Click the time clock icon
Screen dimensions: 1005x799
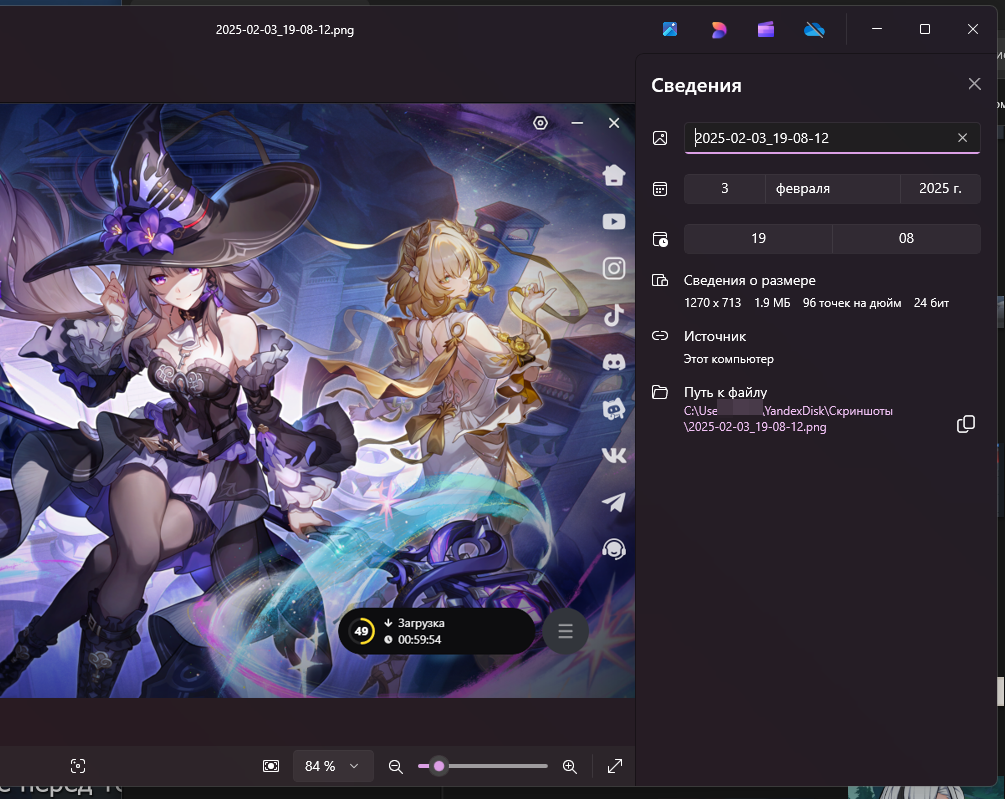pyautogui.click(x=660, y=239)
